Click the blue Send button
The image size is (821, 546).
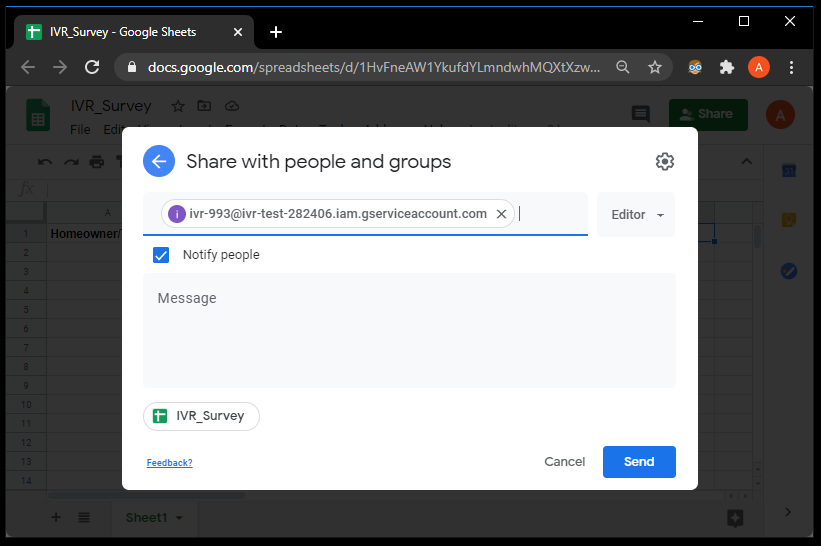pos(639,462)
